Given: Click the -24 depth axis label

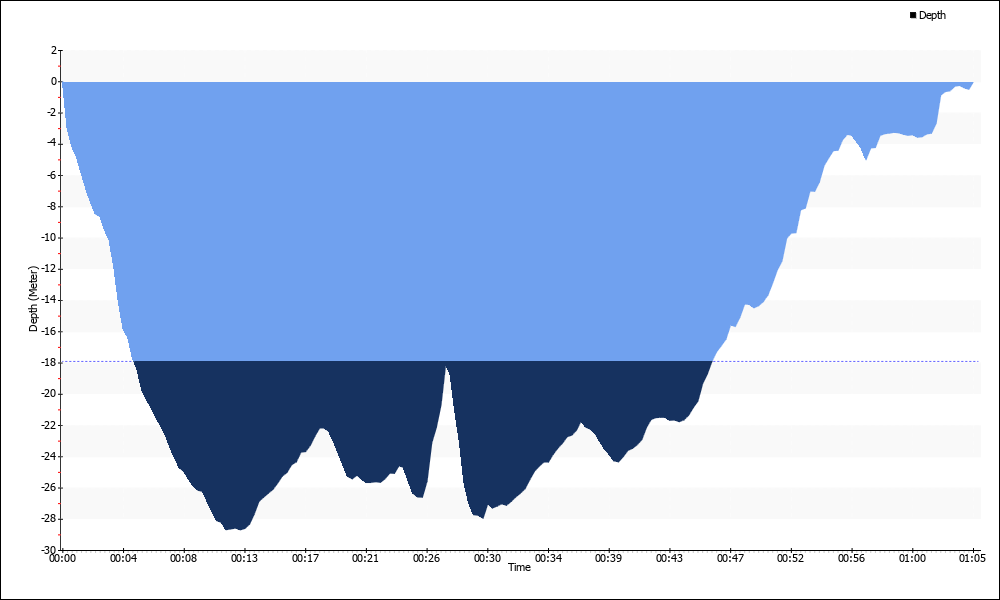Looking at the screenshot, I should pyautogui.click(x=50, y=456).
